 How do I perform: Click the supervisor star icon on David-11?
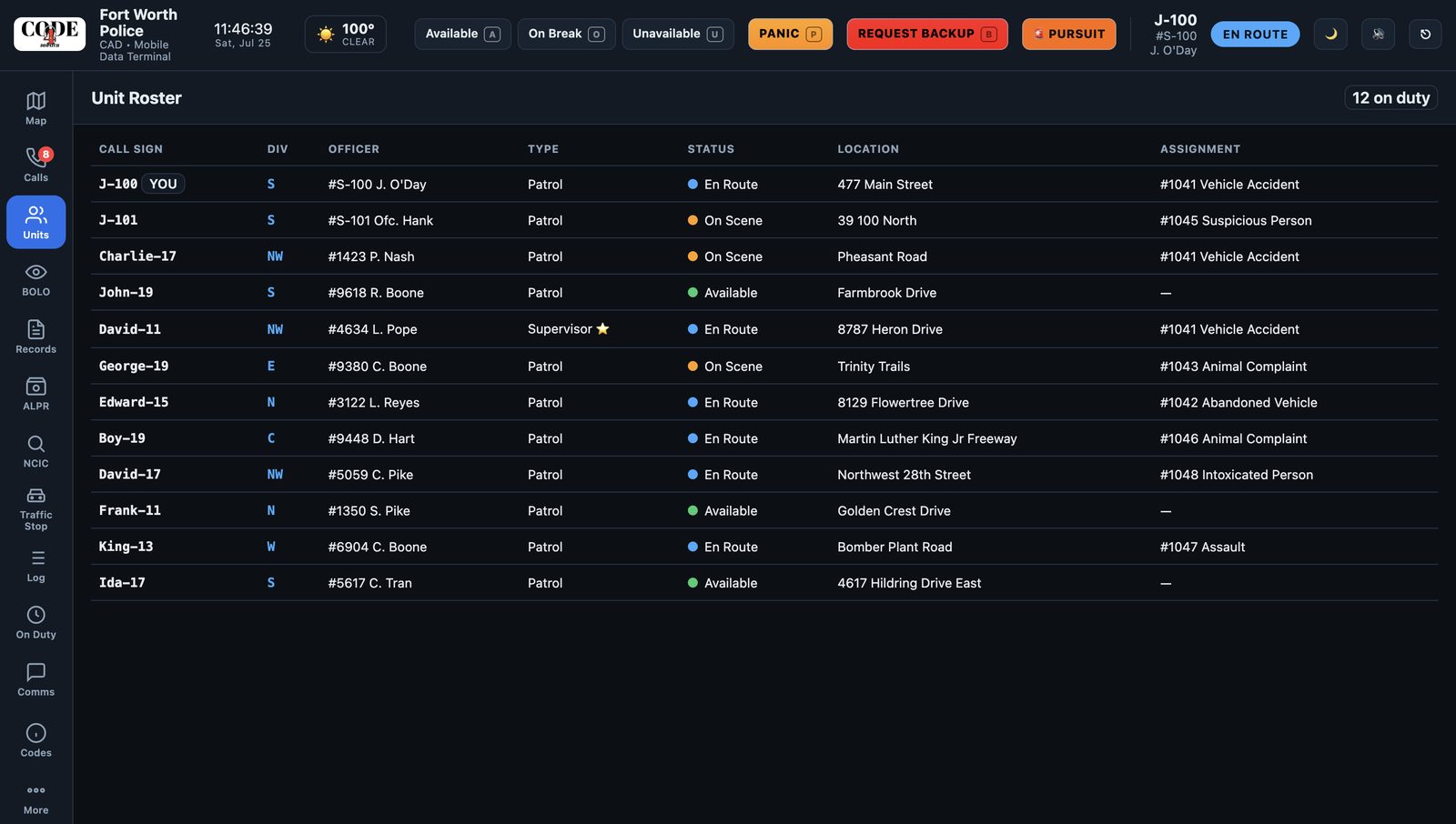pyautogui.click(x=602, y=329)
